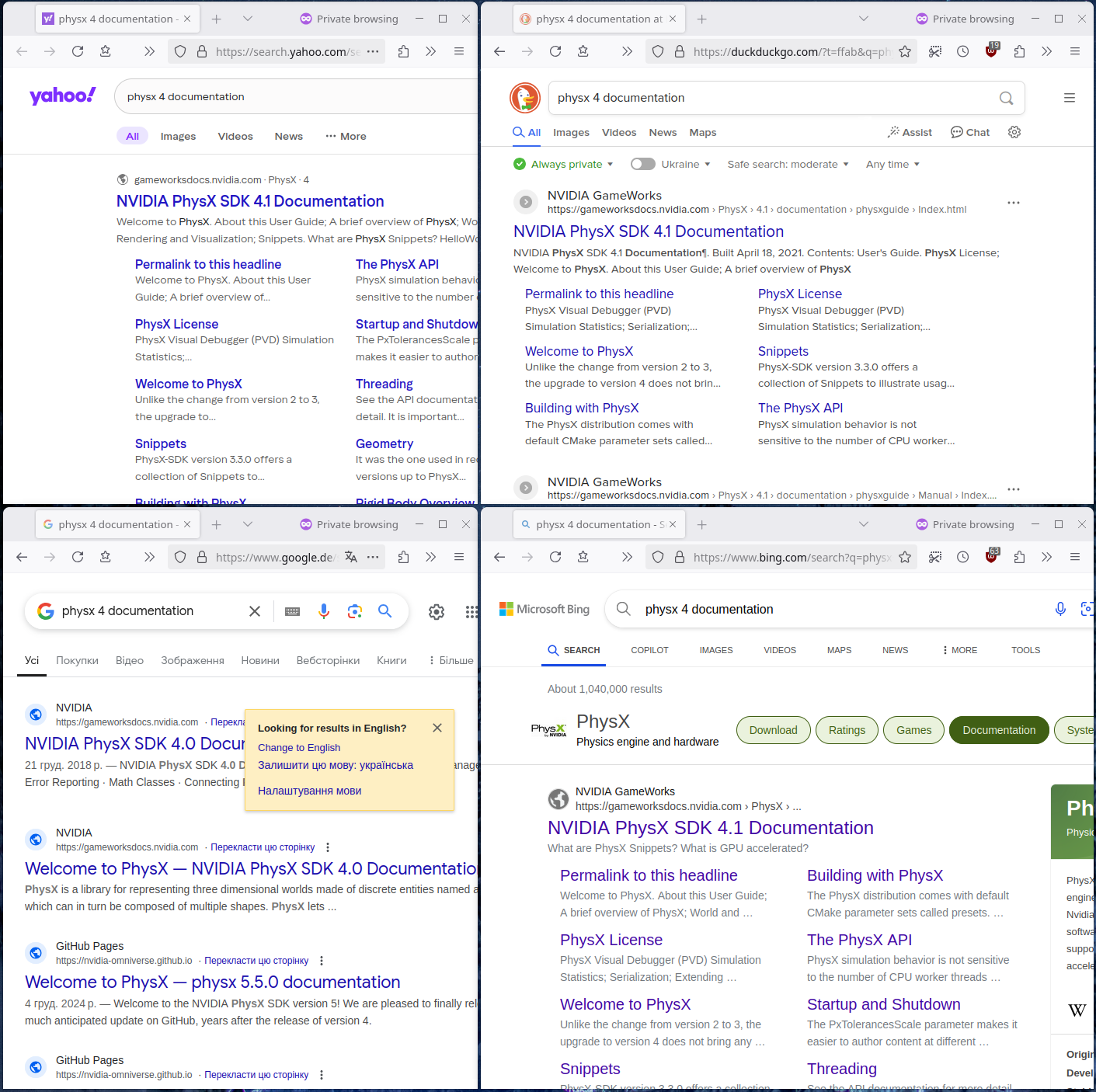This screenshot has width=1096, height=1092.
Task: Open options for first DuckDuckGo result
Action: pos(1014,203)
